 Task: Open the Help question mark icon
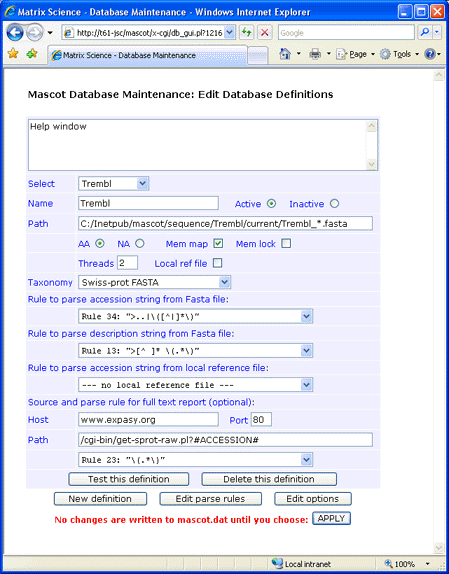(430, 54)
